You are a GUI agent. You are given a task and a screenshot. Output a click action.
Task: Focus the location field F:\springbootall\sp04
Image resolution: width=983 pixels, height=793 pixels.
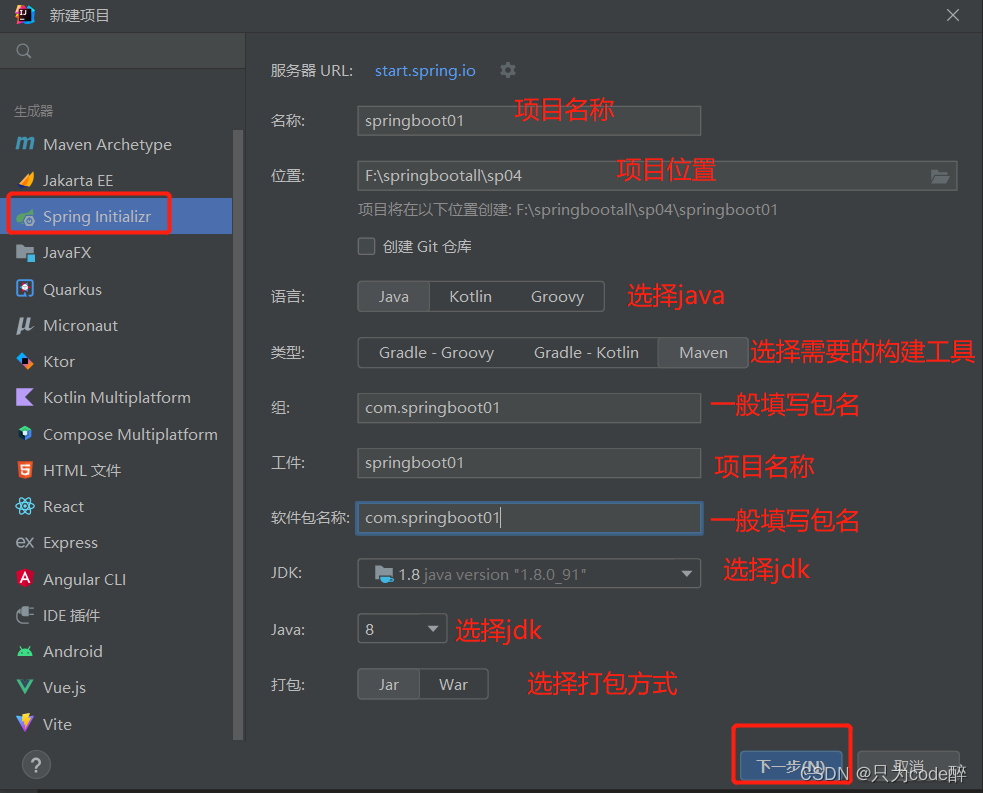pyautogui.click(x=657, y=176)
